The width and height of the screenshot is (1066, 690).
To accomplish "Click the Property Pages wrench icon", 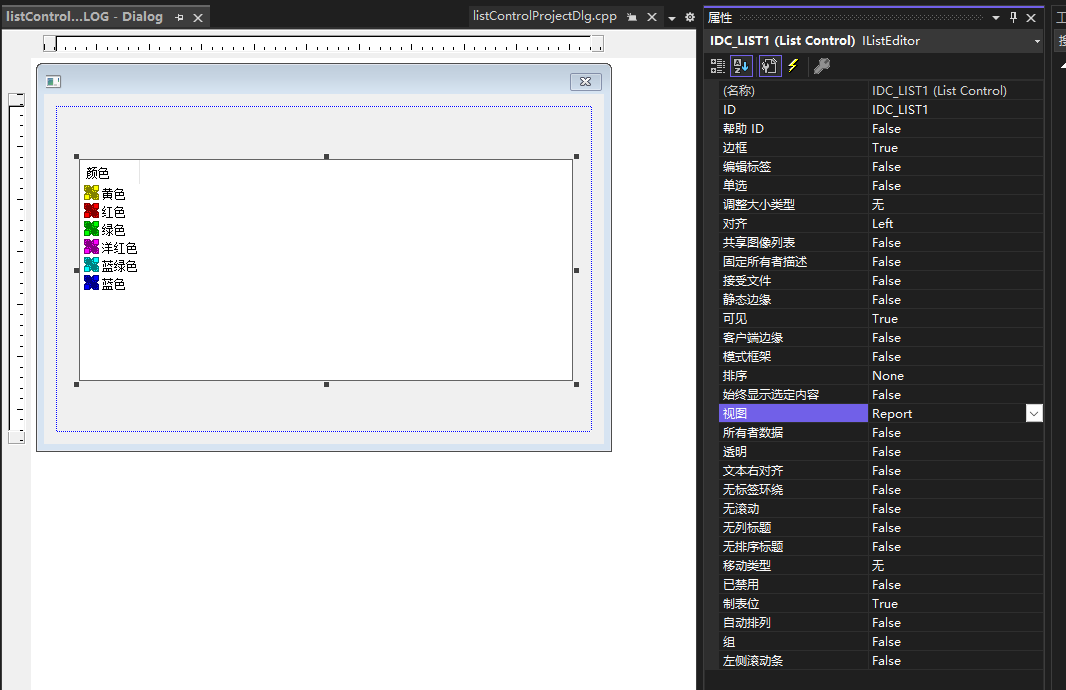I will coord(823,65).
